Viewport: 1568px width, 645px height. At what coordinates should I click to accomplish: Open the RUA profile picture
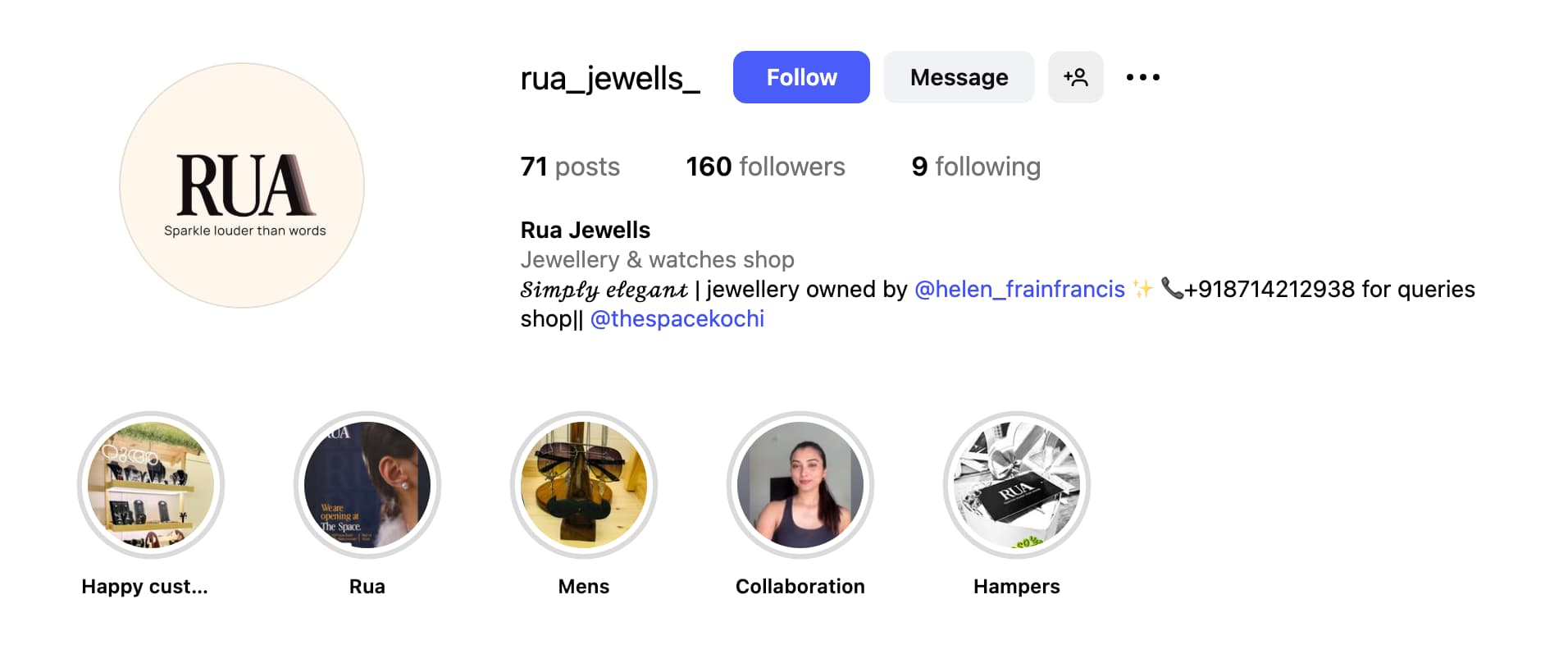242,185
